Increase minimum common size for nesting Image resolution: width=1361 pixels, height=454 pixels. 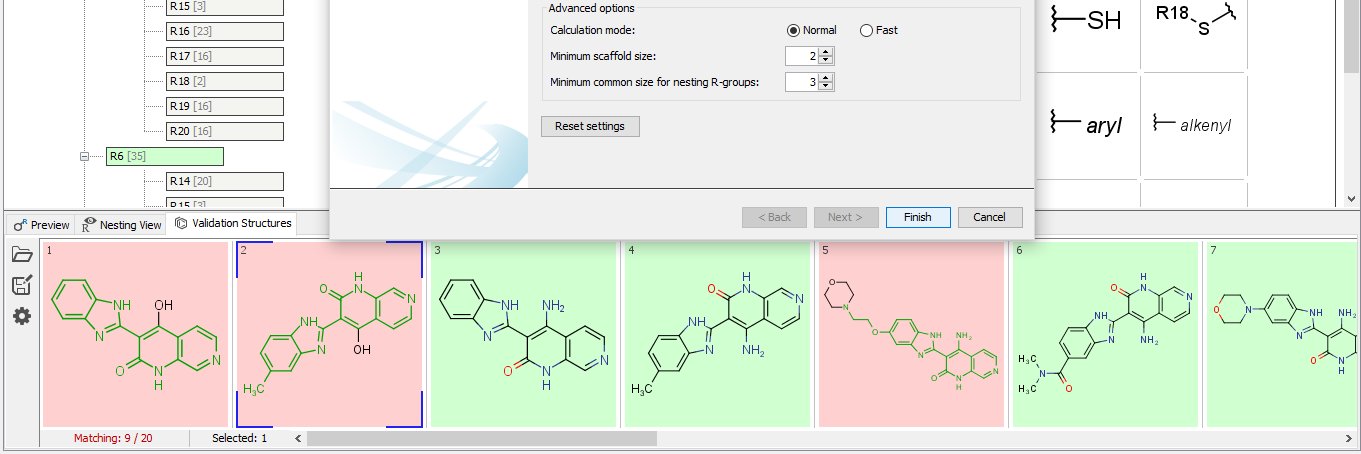pyautogui.click(x=826, y=78)
